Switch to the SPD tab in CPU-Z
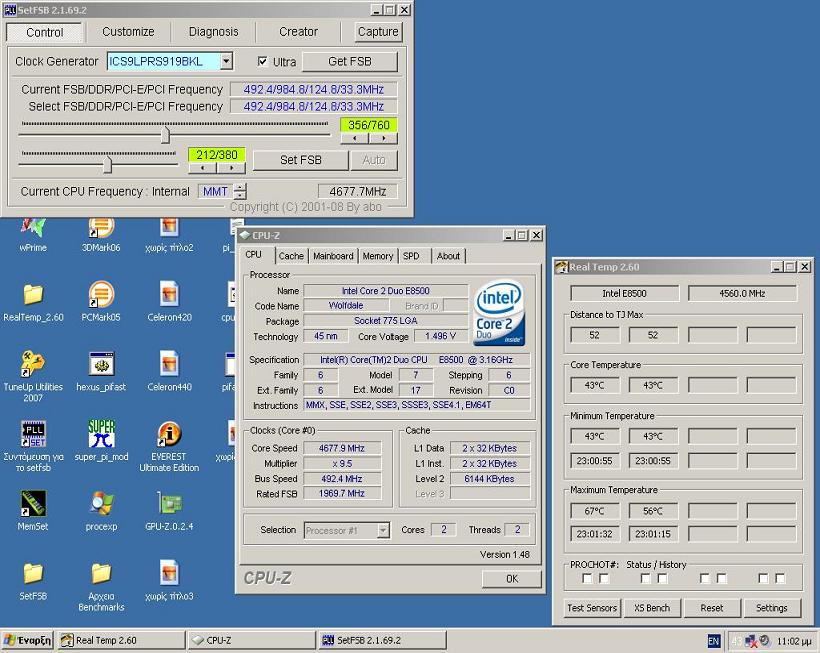Screen dimensions: 820x653 tap(411, 256)
